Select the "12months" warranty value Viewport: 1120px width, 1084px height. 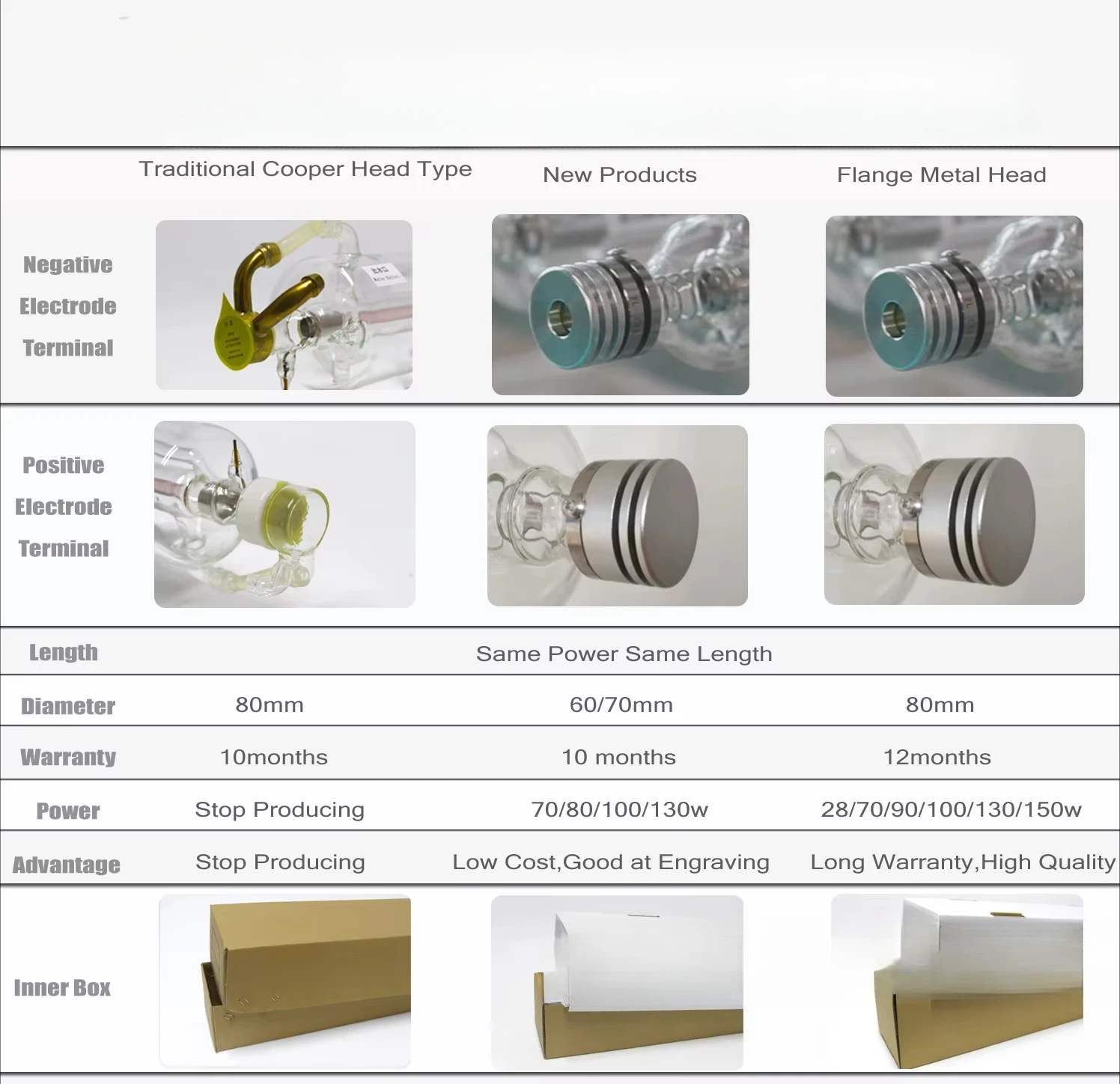coord(937,758)
